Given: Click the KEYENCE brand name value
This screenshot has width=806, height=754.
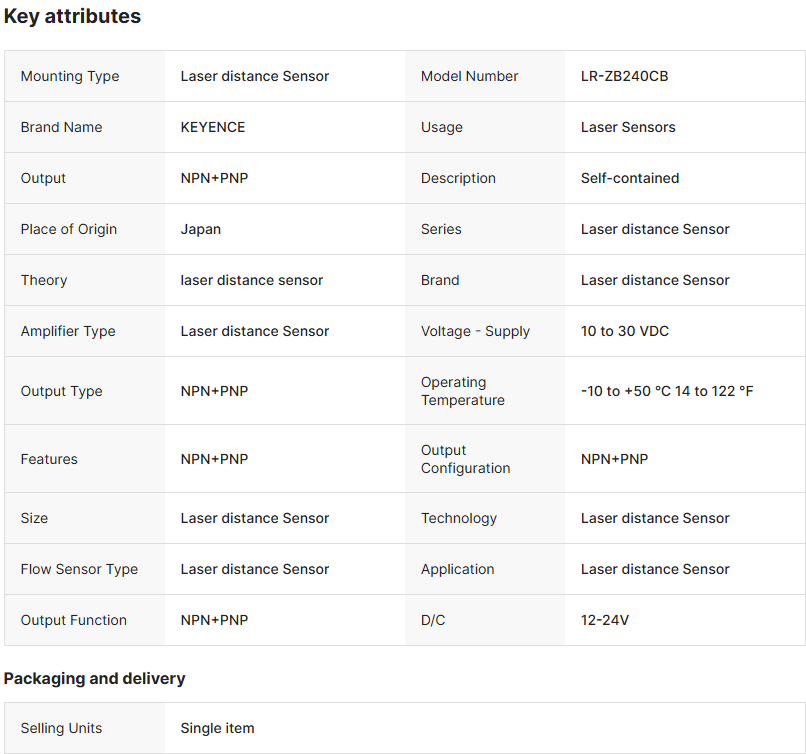Looking at the screenshot, I should point(212,127).
